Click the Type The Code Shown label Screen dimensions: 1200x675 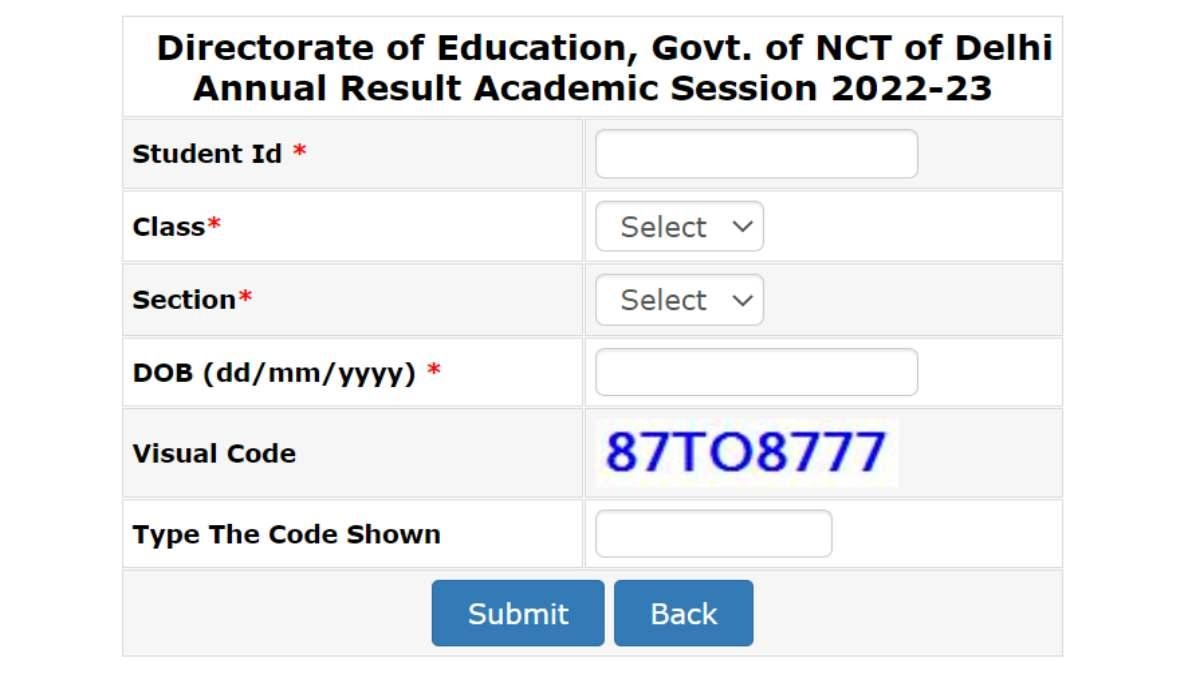286,534
